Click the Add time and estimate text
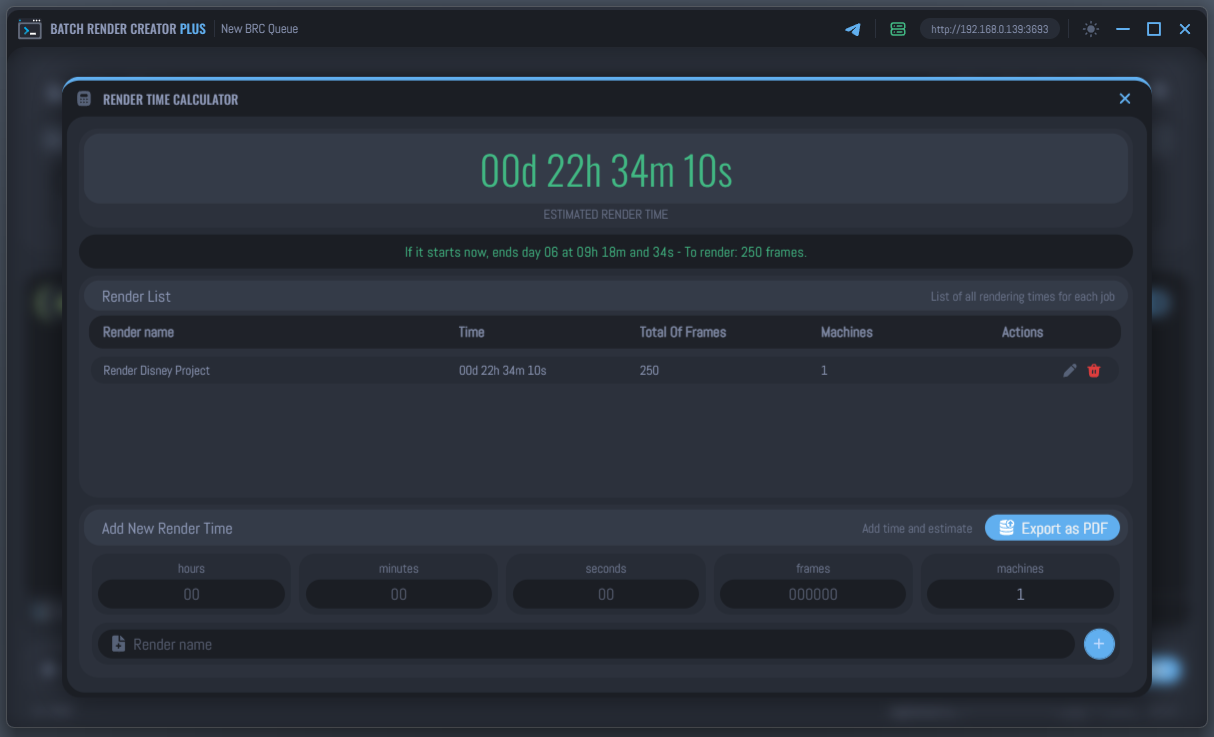The image size is (1214, 737). [917, 528]
